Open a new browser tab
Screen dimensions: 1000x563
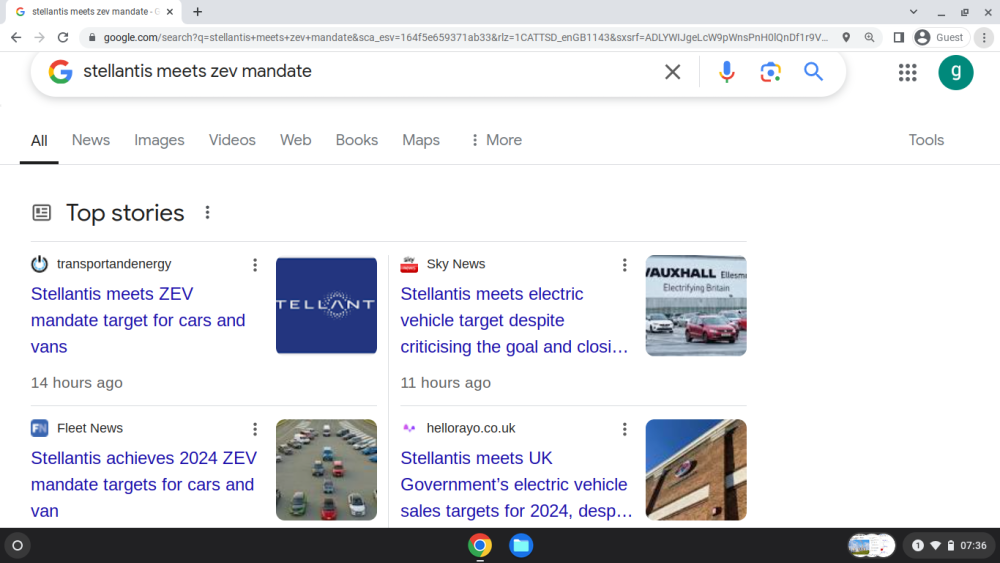point(198,11)
